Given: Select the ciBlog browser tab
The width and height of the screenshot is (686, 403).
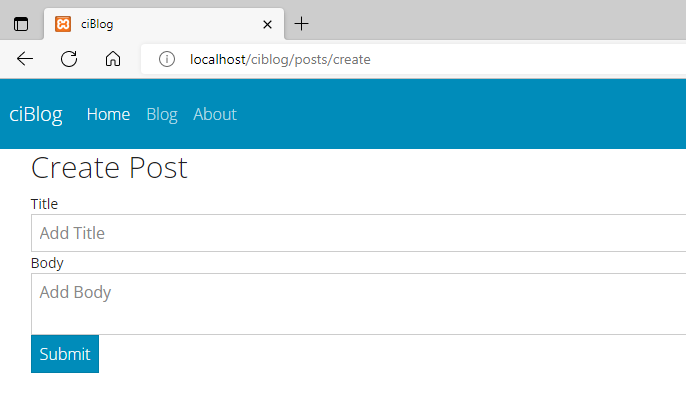Looking at the screenshot, I should click(x=164, y=24).
